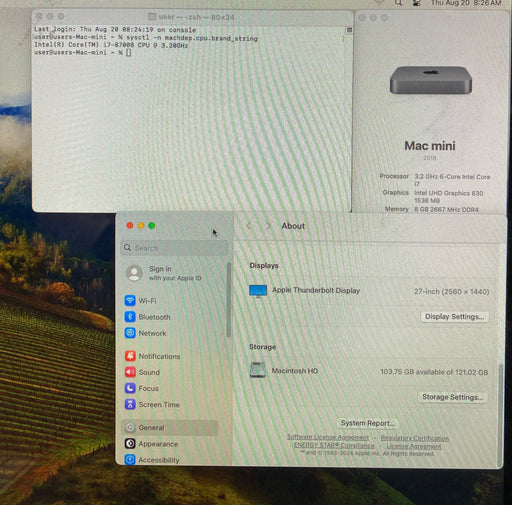Open Spotlight search in the menu bar
The width and height of the screenshot is (512, 505).
pyautogui.click(x=398, y=3)
